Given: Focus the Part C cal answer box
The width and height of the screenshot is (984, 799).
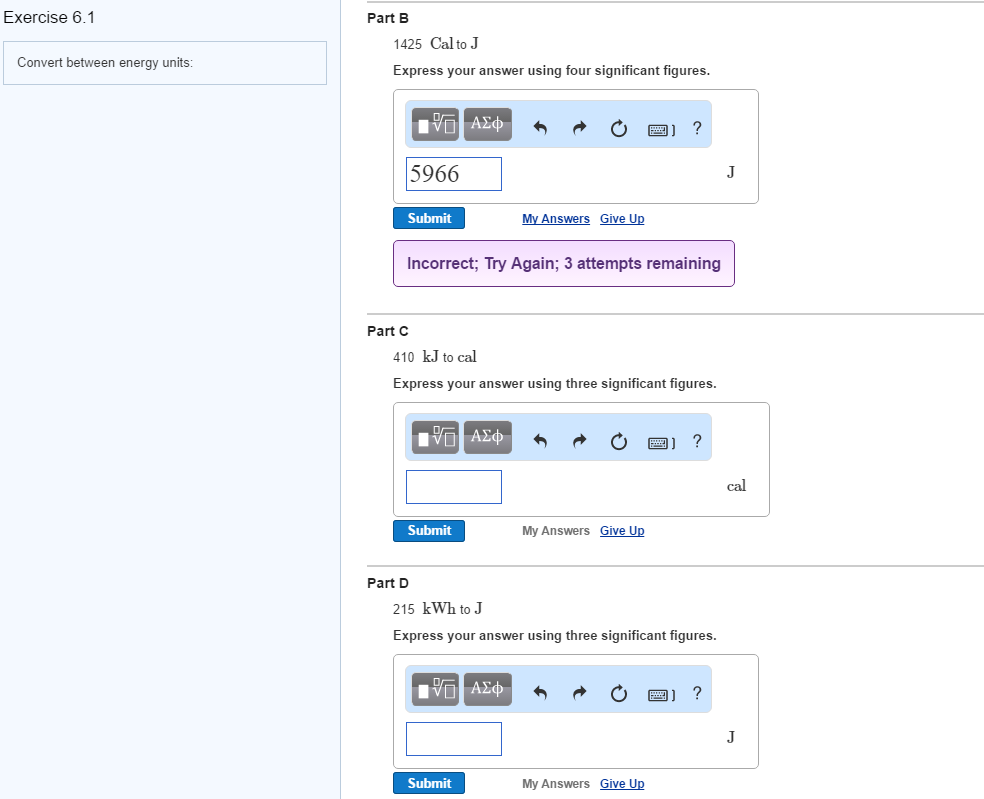Looking at the screenshot, I should [454, 487].
